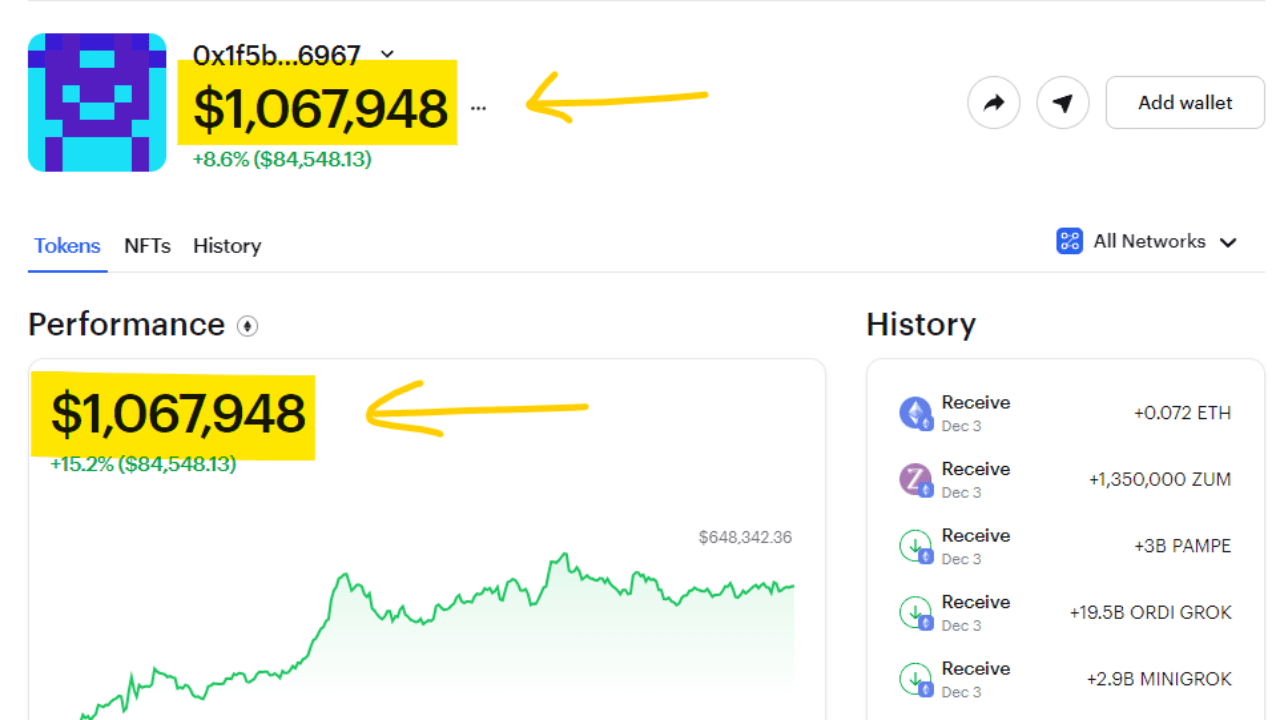Open the NFTs tab
The height and width of the screenshot is (720, 1280).
(147, 246)
